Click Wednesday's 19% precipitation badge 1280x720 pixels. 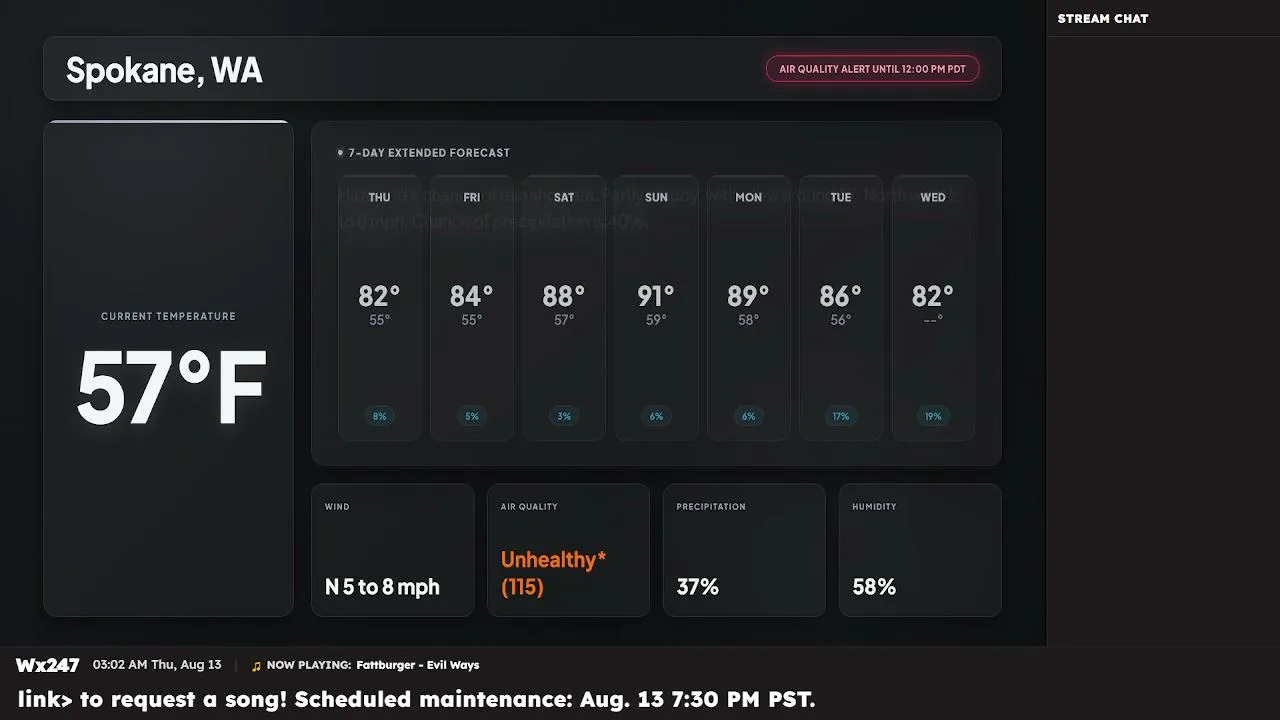coord(933,416)
